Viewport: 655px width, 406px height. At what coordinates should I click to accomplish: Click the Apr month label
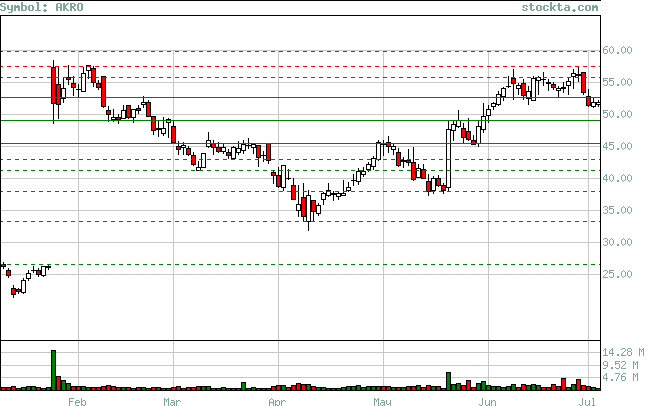(x=277, y=401)
